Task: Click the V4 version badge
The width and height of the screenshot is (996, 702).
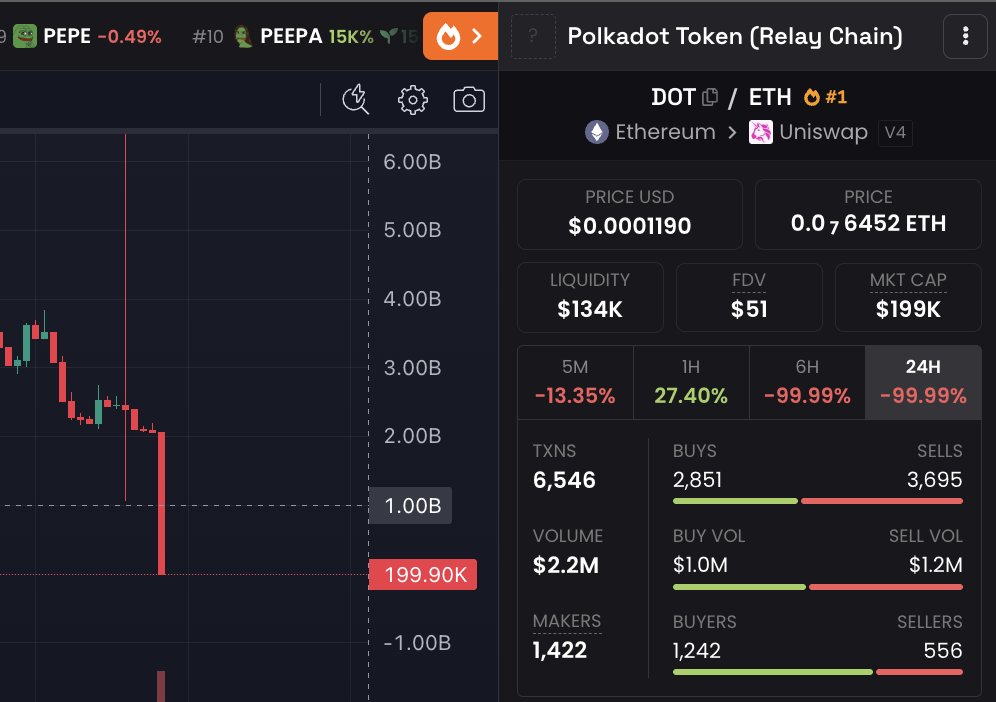Action: click(895, 132)
